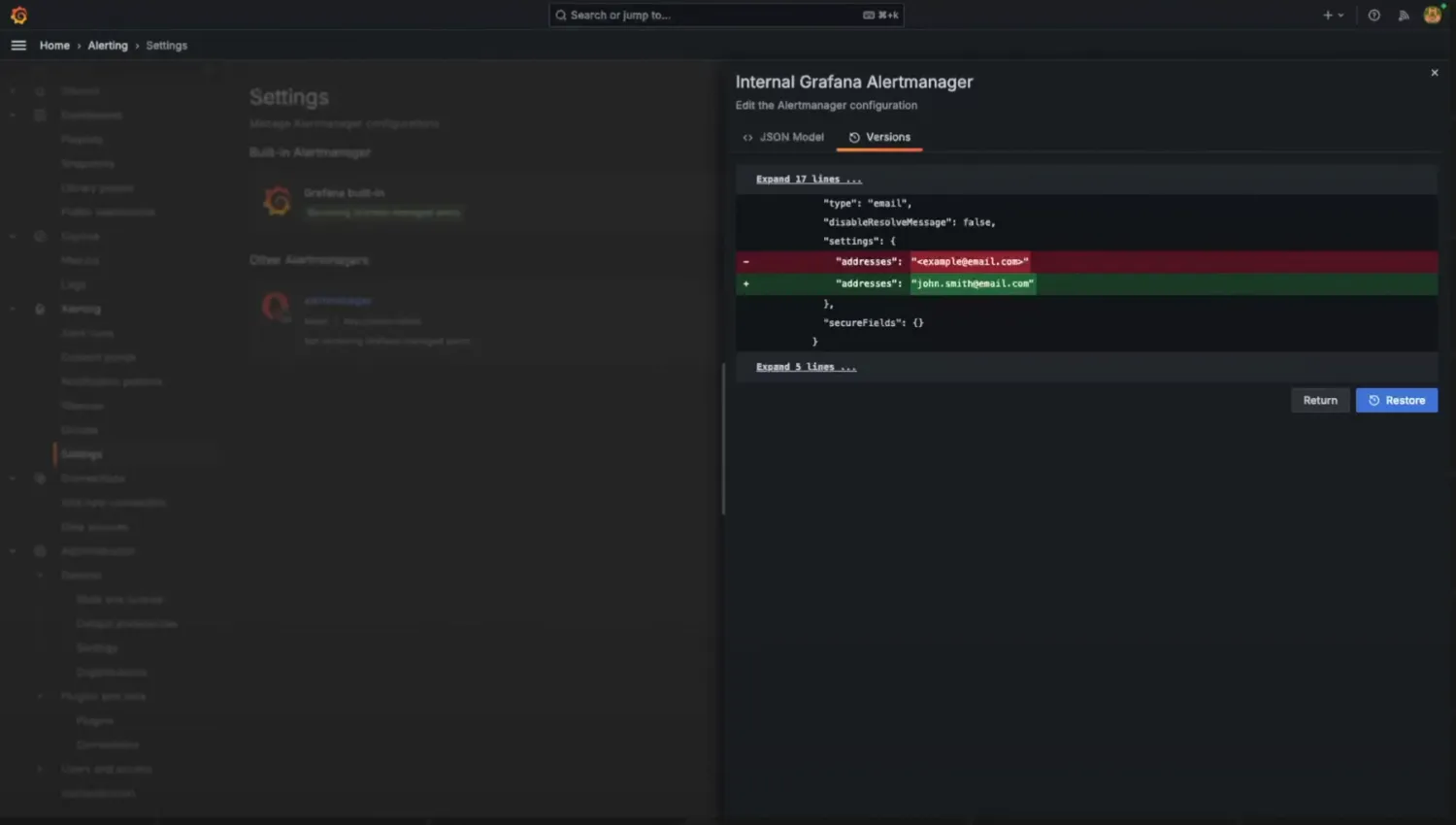Click the Settings breadcrumb
The height and width of the screenshot is (825, 1456).
click(x=167, y=46)
